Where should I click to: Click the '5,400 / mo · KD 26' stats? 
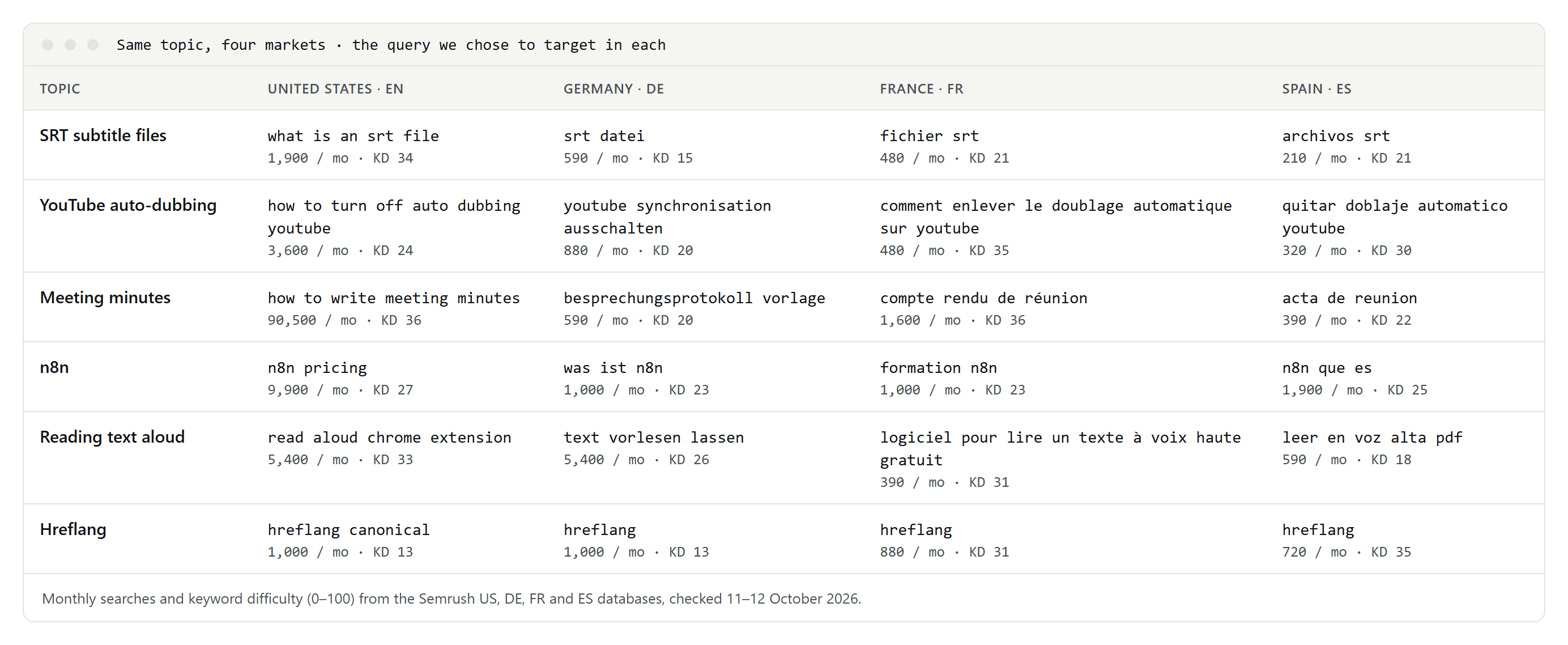(x=636, y=460)
